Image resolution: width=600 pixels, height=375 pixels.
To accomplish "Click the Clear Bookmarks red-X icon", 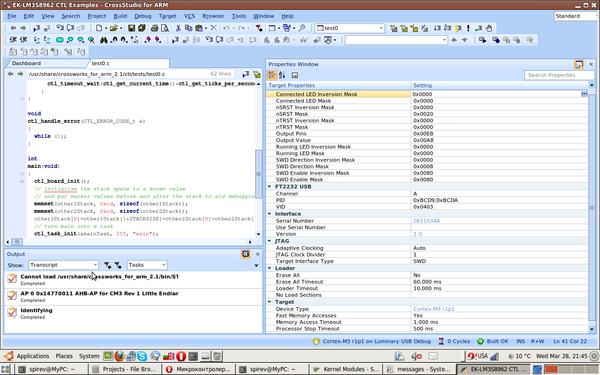I will click(91, 40).
